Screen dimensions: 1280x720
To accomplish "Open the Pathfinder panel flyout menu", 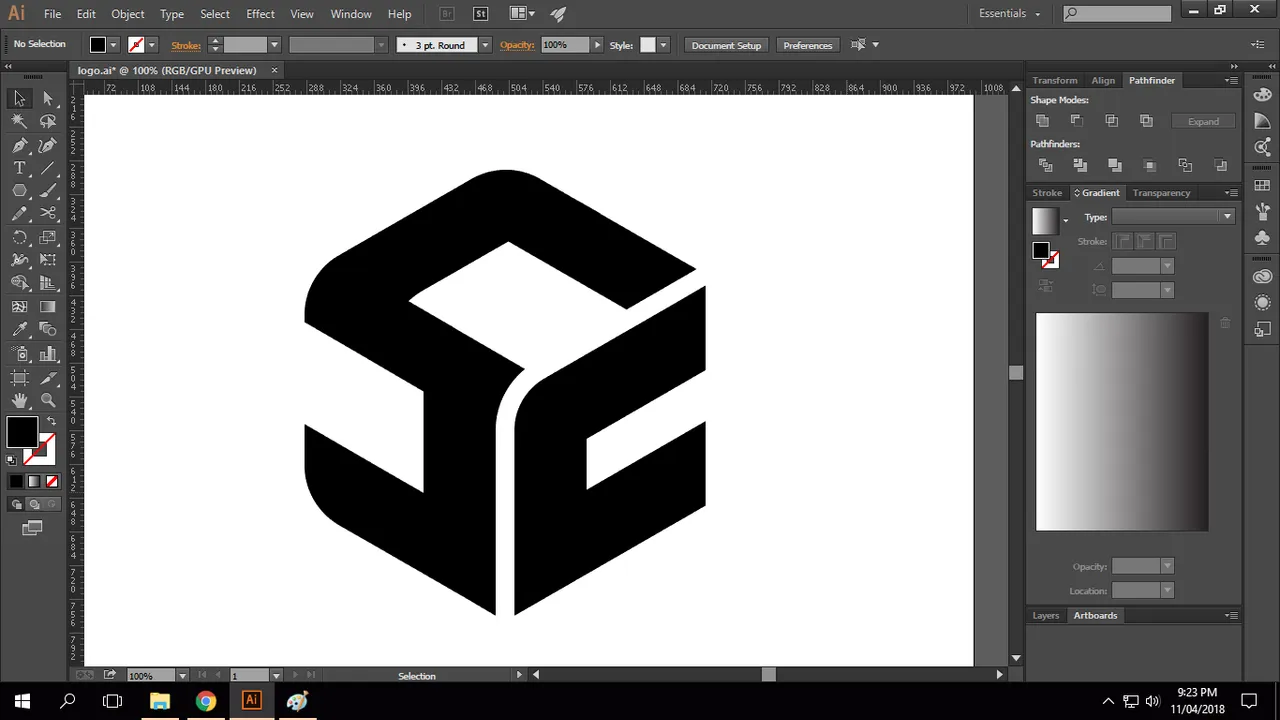I will pos(1231,80).
